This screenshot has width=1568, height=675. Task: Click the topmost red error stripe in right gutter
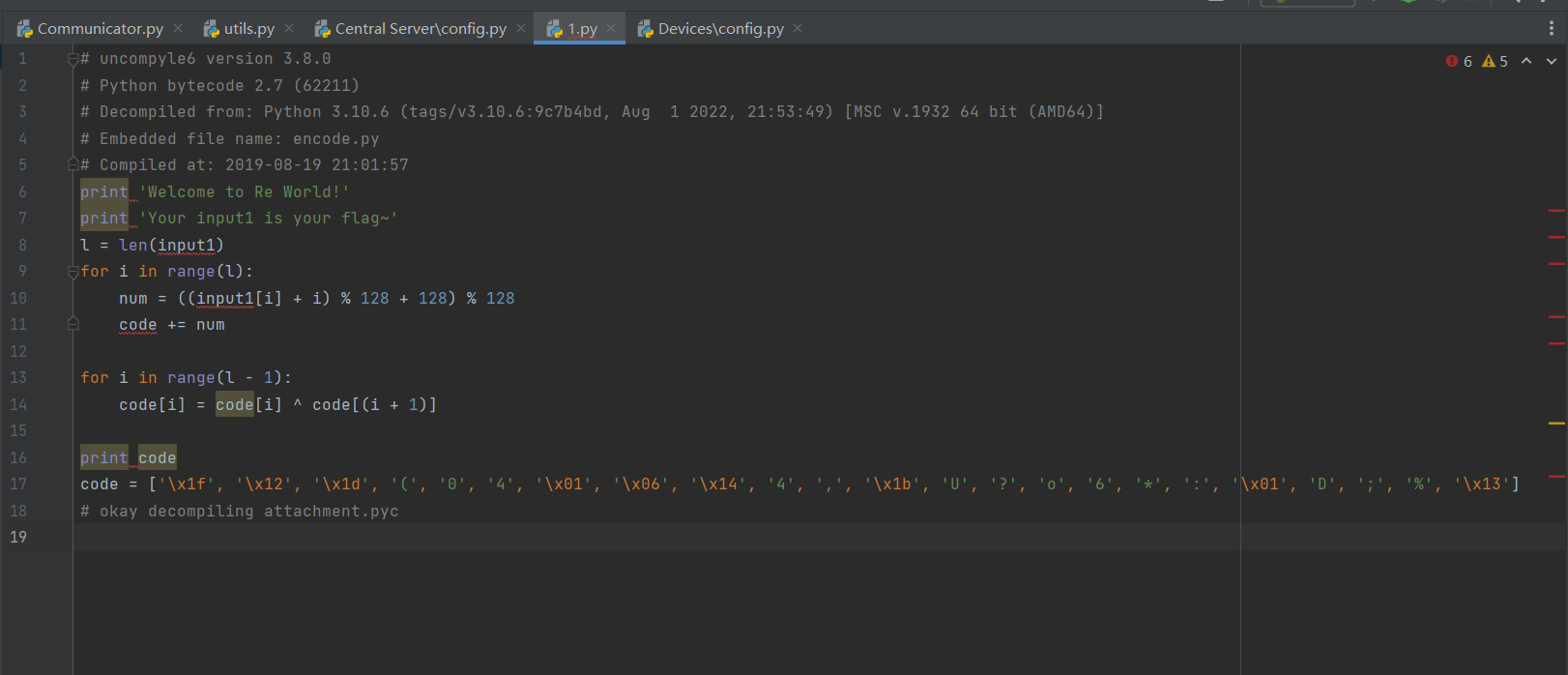(1556, 210)
